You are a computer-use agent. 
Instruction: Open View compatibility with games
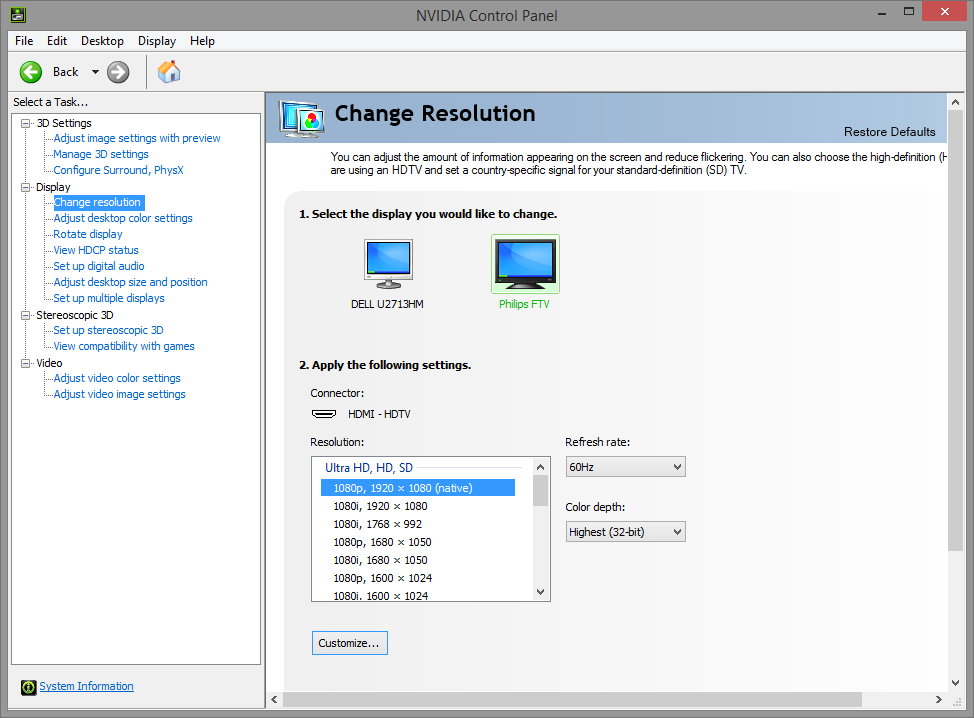click(x=124, y=346)
